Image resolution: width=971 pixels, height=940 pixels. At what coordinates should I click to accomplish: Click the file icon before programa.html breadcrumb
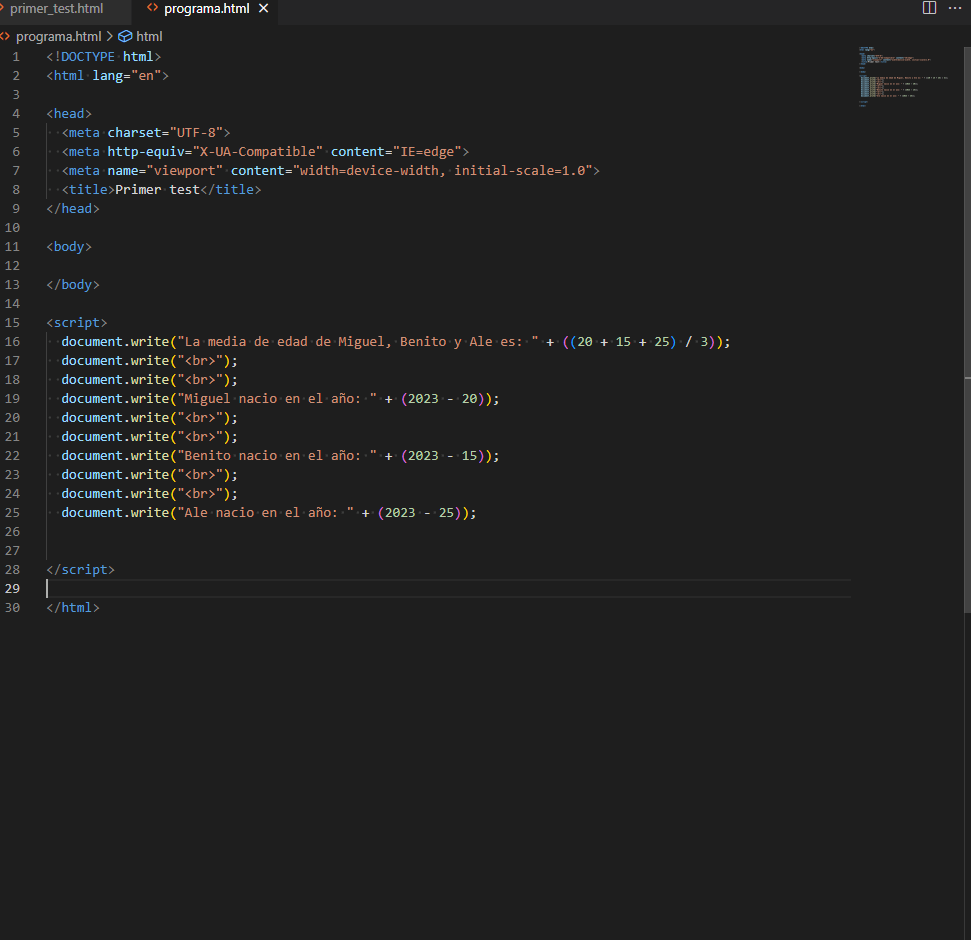pyautogui.click(x=6, y=36)
